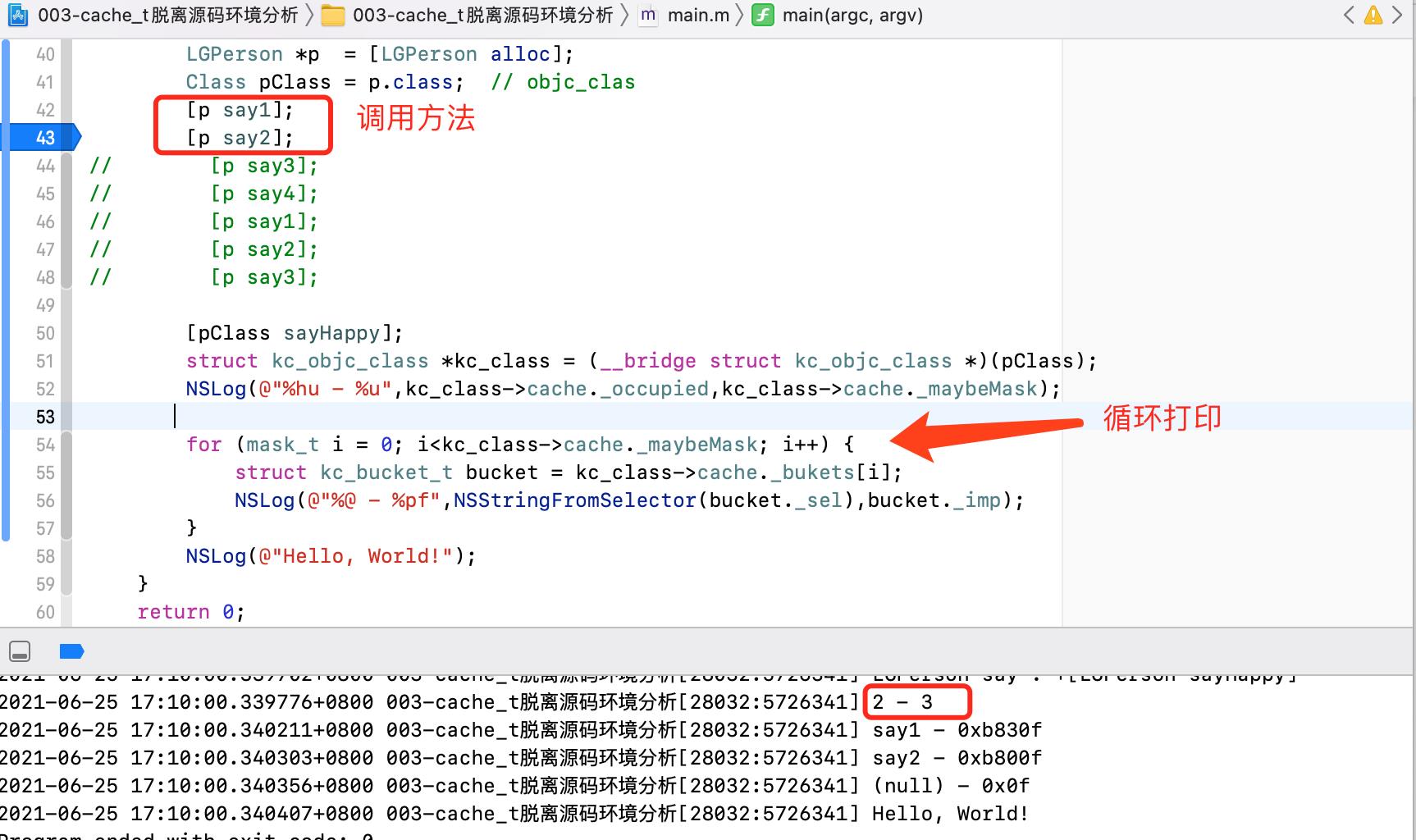Click the 'for' keyword on line 54

coord(204,445)
